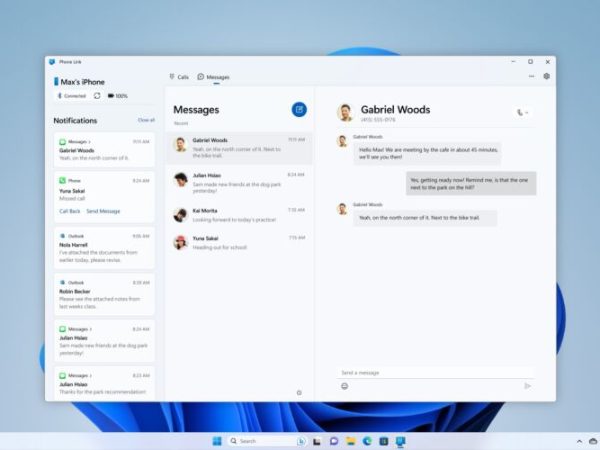Open the call dropdown for Gabriel Woods
Screen dimensions: 600x450
pyautogui.click(x=523, y=113)
